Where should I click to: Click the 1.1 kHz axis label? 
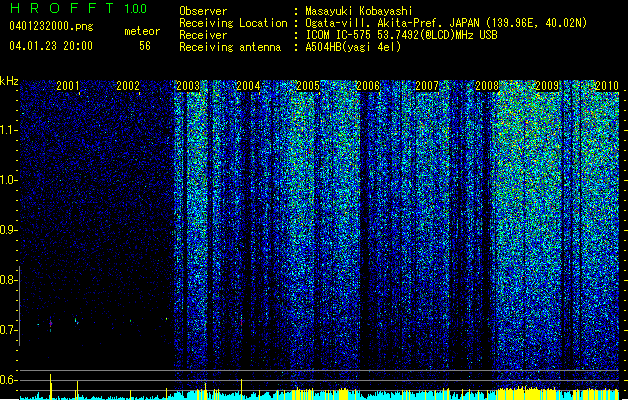coord(9,130)
